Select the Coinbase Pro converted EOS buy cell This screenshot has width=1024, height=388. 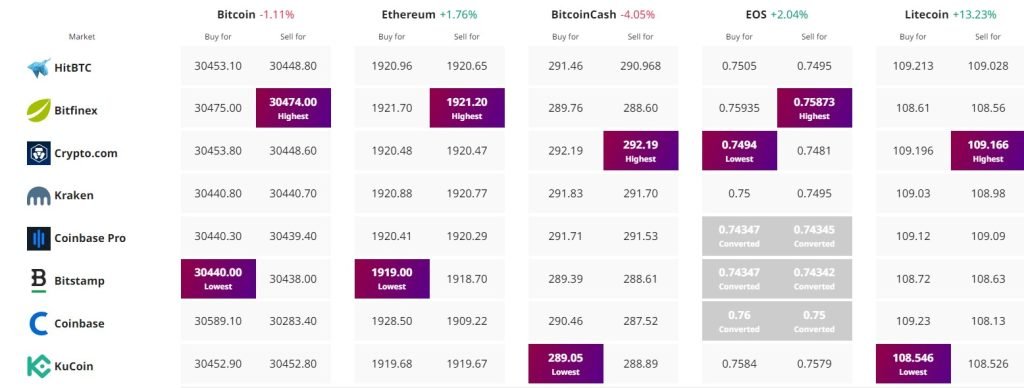click(x=739, y=236)
